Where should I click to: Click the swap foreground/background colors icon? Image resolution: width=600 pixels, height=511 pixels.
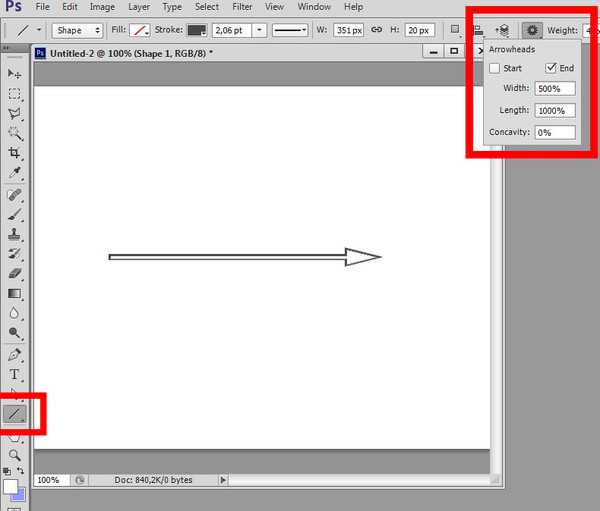tap(20, 471)
